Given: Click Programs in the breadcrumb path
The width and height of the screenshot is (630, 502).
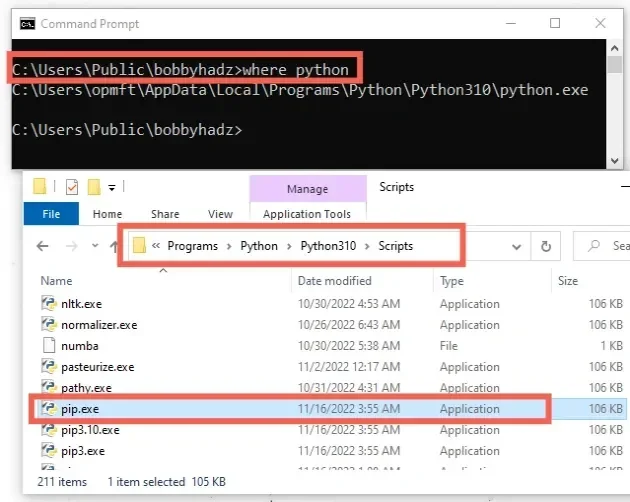Looking at the screenshot, I should 192,246.
